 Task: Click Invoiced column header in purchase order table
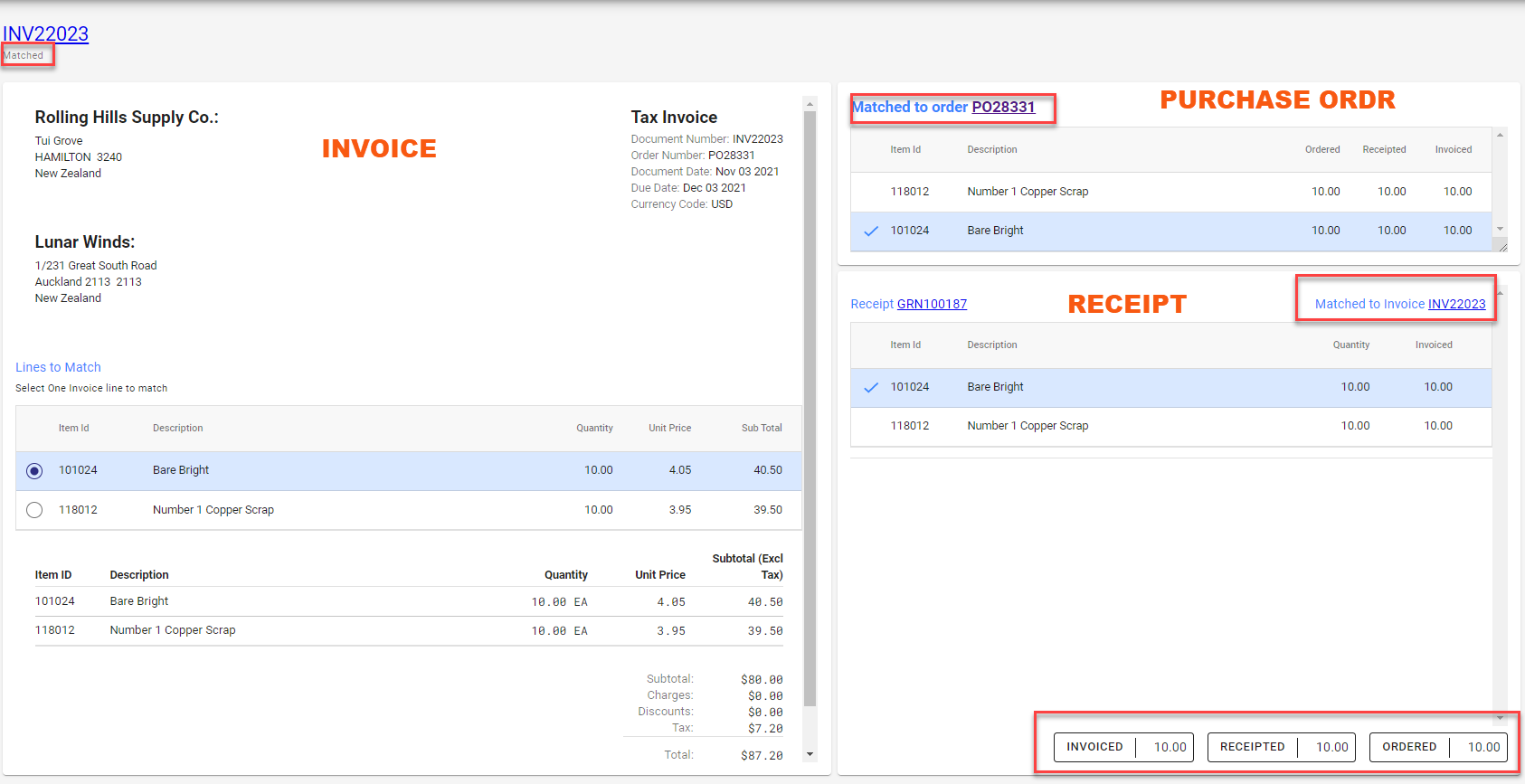pos(1453,149)
